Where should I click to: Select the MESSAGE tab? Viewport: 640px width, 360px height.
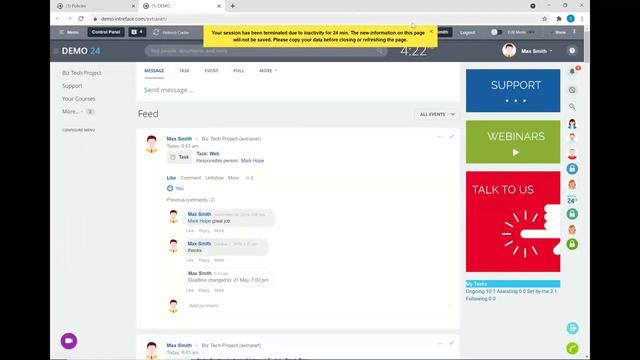coord(154,71)
